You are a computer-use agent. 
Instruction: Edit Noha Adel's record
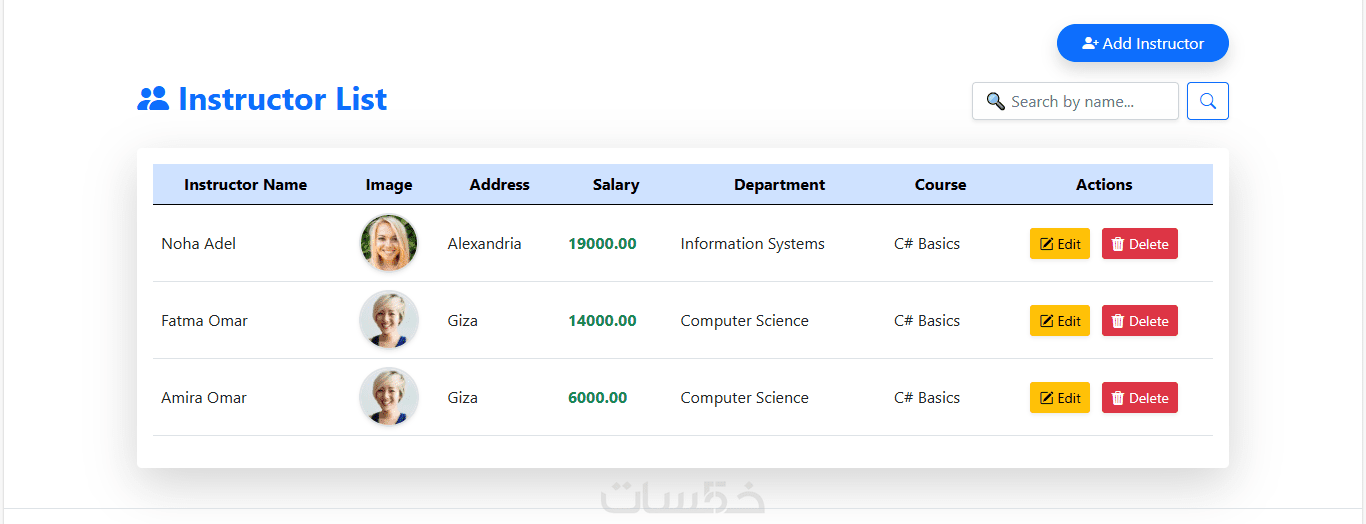pos(1059,244)
